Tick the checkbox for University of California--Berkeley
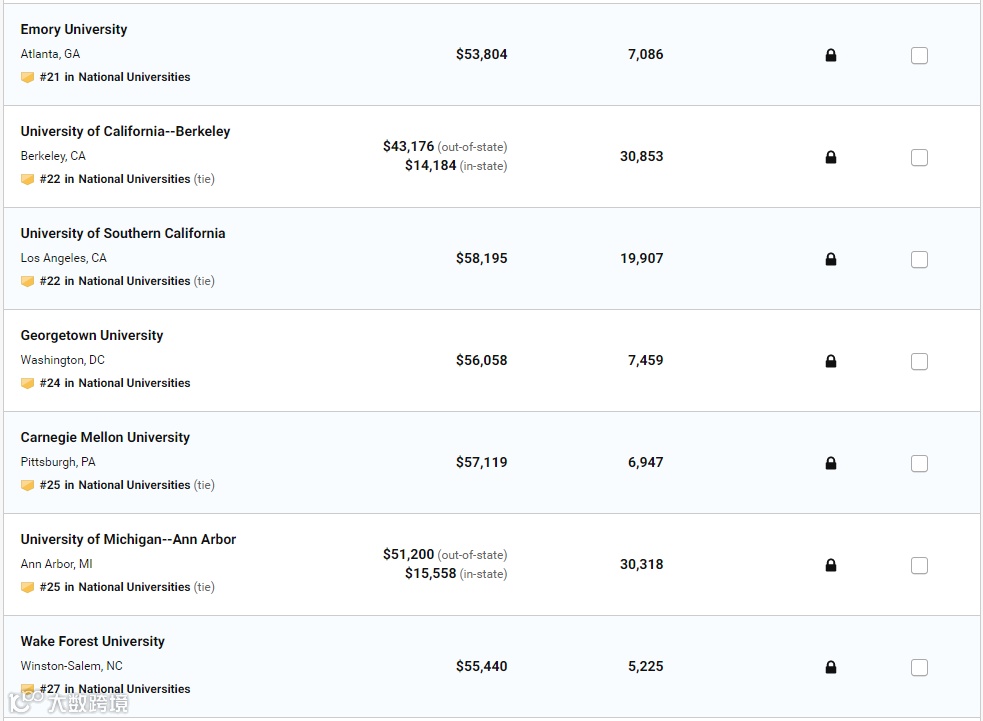Image resolution: width=983 pixels, height=721 pixels. pyautogui.click(x=919, y=158)
